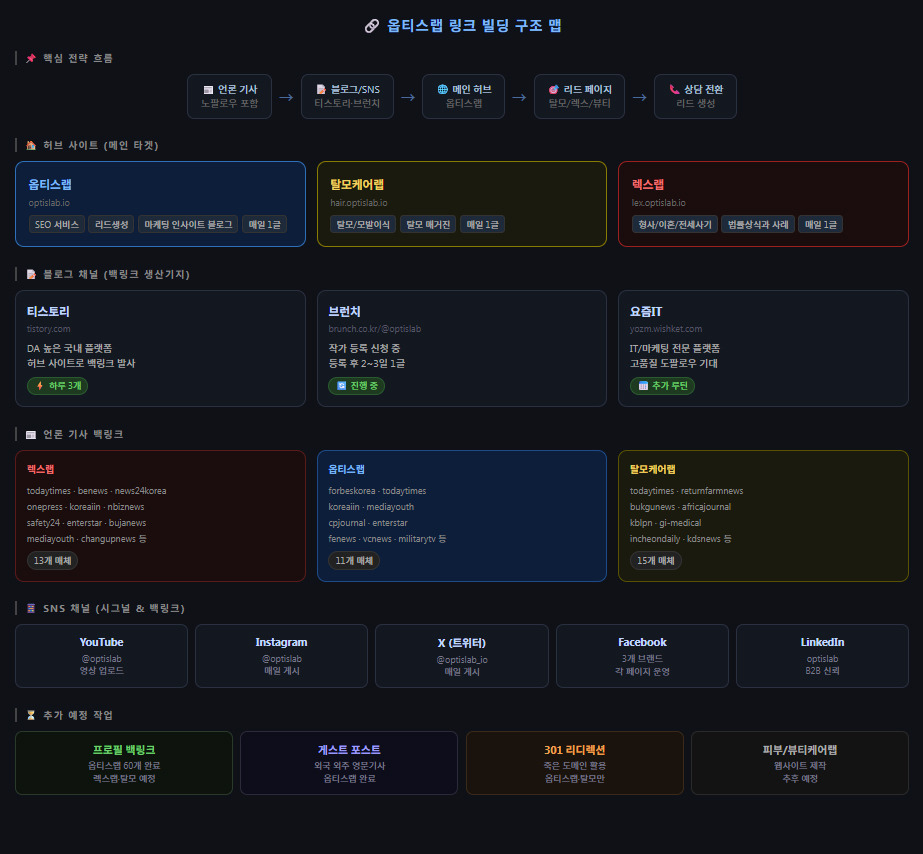Click the hourglass icon beside 추가 예정 작업
Screen dimensions: 923x854
click(31, 715)
